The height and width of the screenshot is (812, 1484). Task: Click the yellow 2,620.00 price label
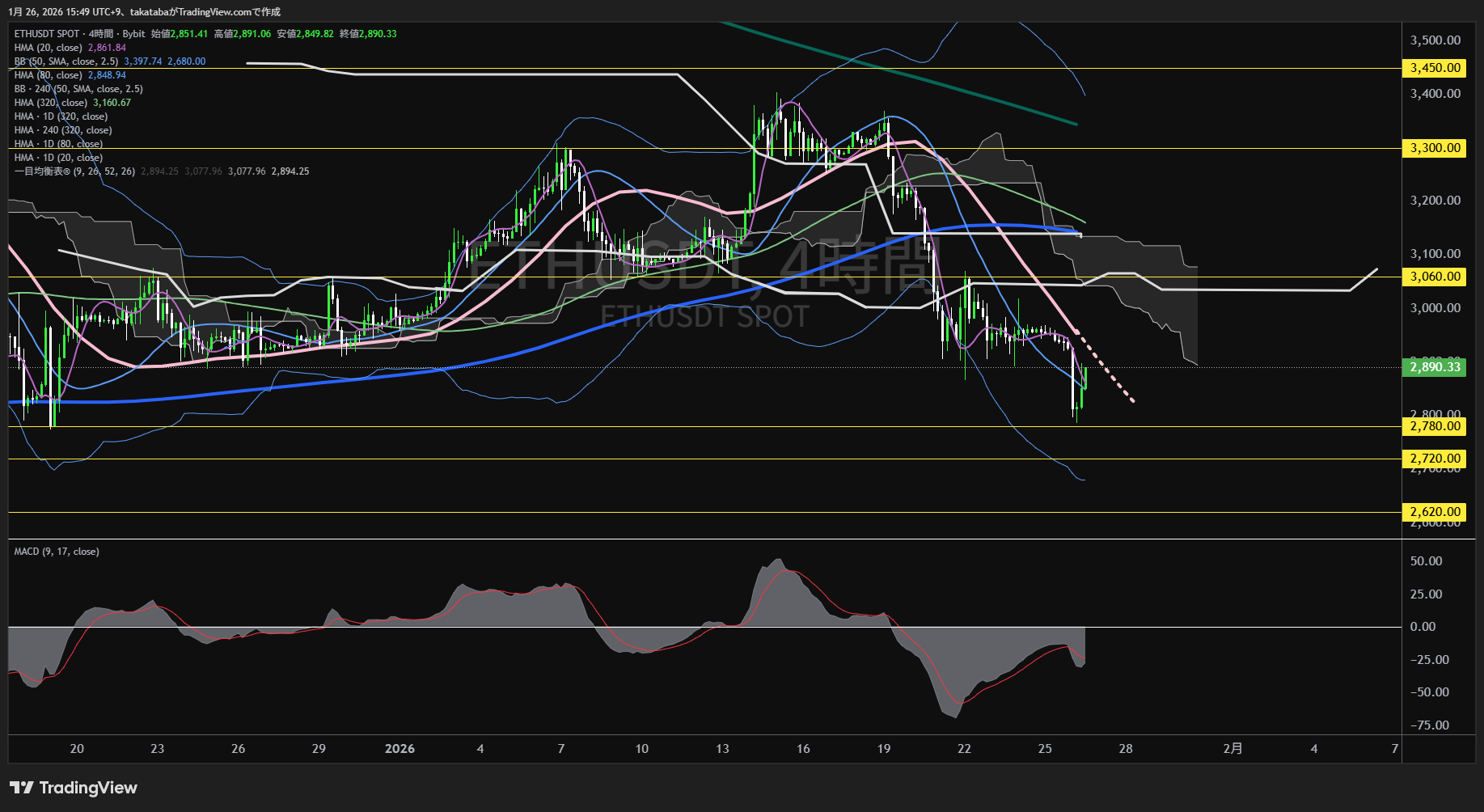(x=1435, y=512)
